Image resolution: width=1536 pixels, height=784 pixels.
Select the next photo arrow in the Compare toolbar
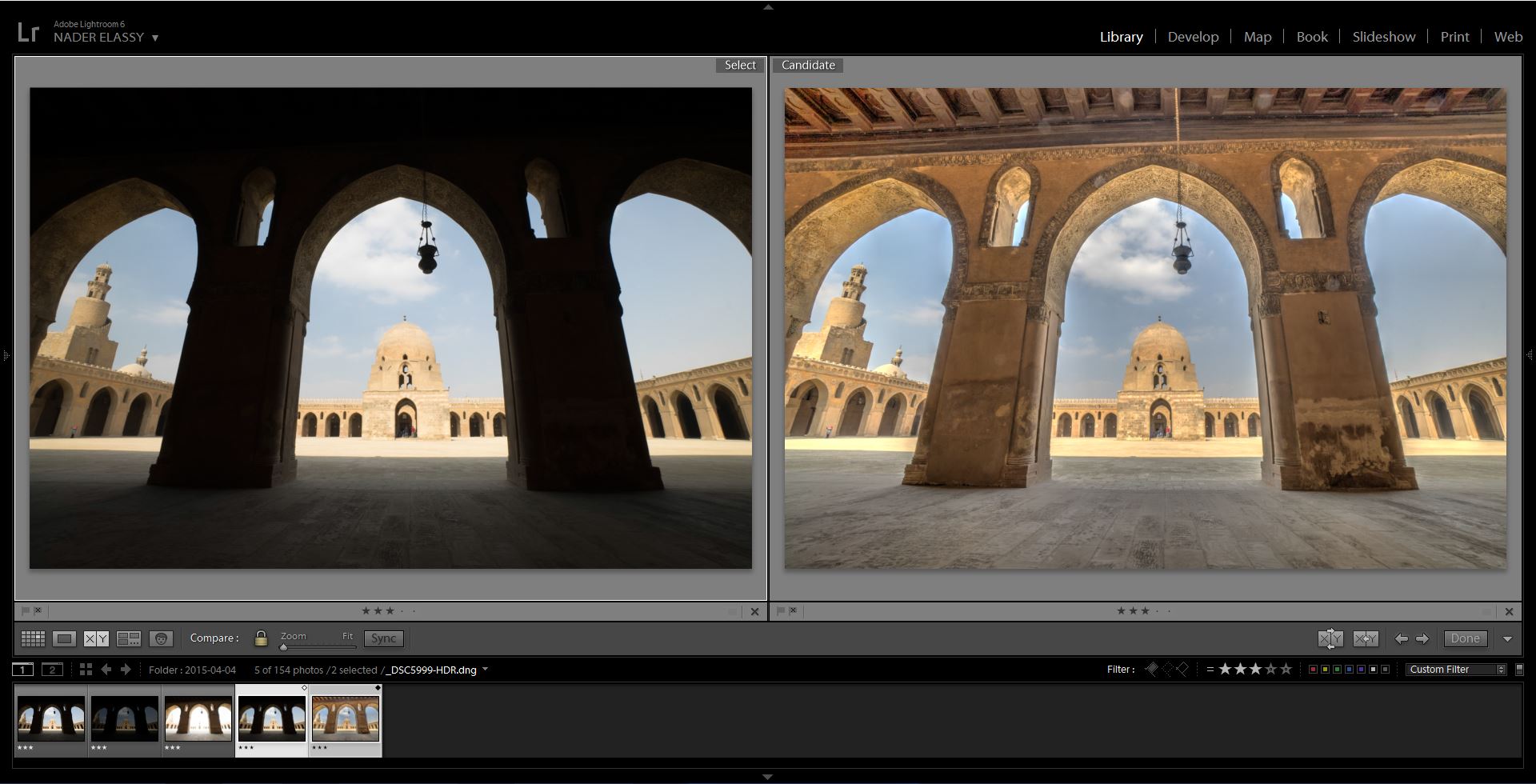(x=1422, y=638)
